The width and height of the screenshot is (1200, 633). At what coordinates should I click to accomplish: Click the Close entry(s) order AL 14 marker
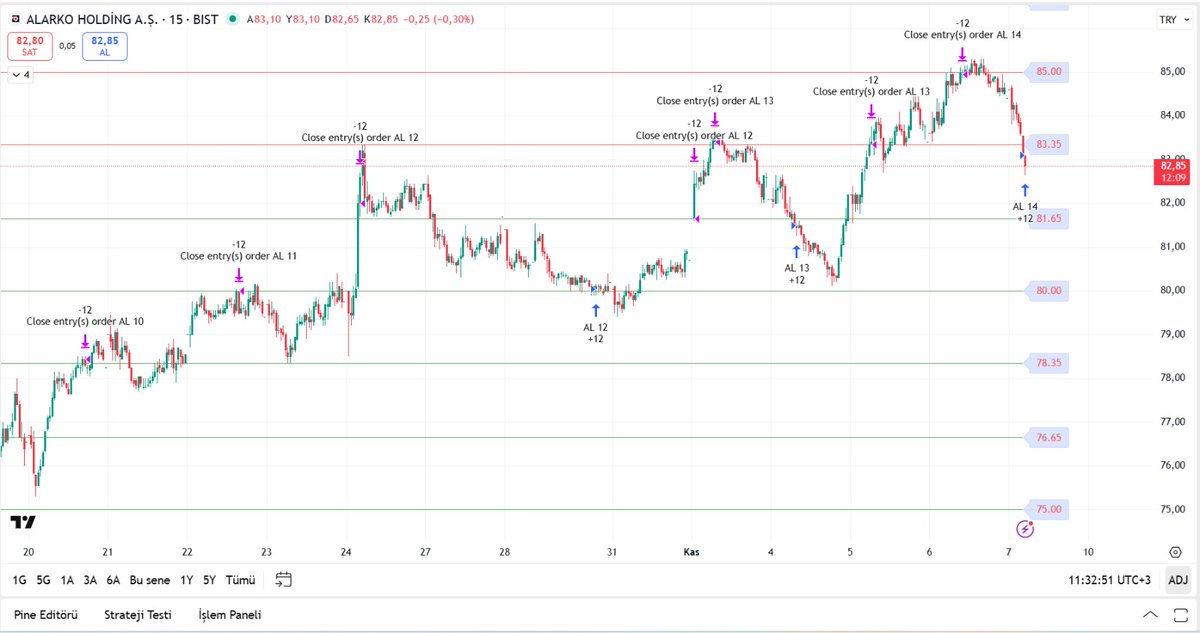coord(962,54)
